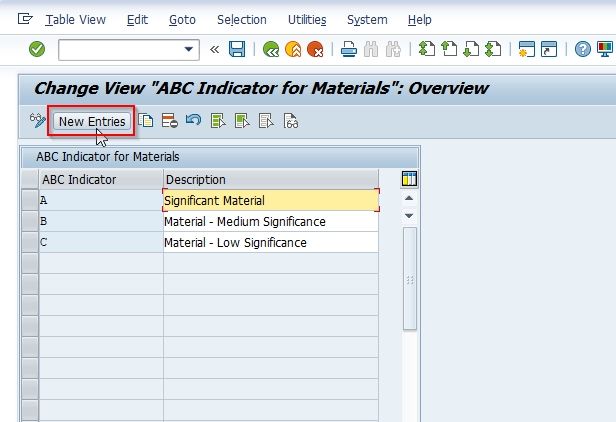Viewport: 616px width, 422px height.
Task: Open table column settings icon
Action: (x=409, y=179)
